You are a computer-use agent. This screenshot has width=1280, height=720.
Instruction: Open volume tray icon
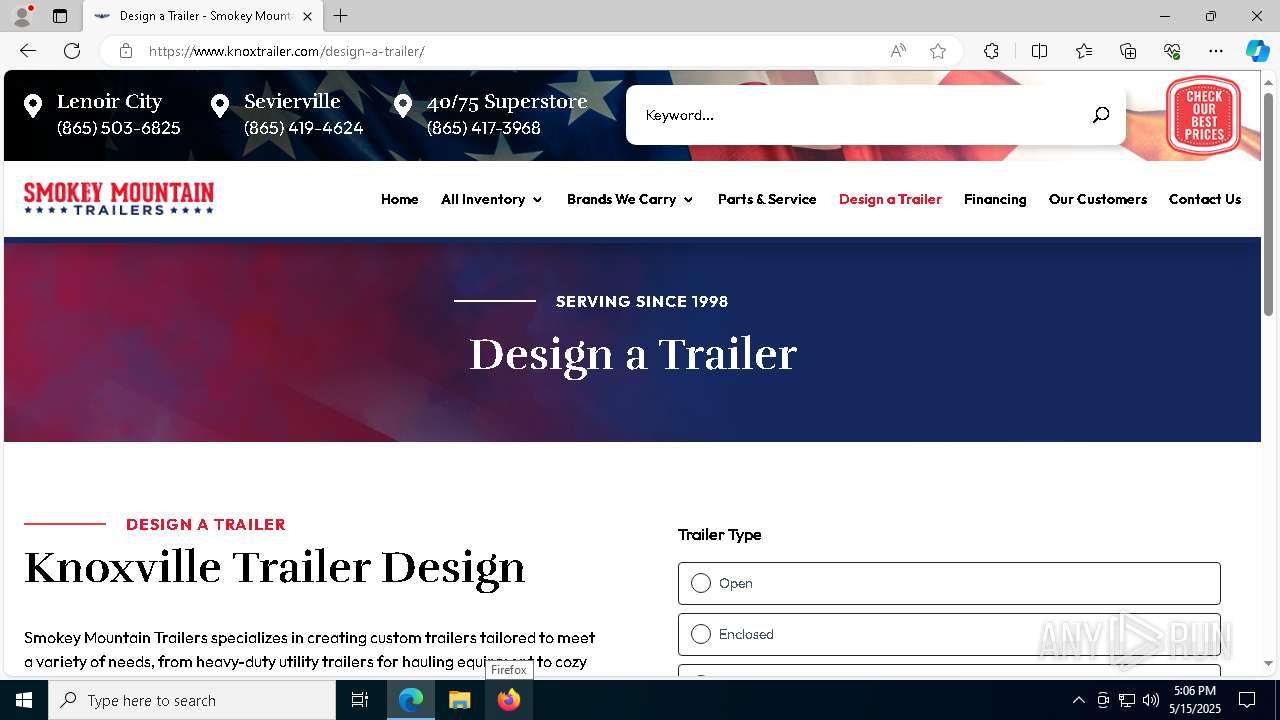click(1151, 700)
